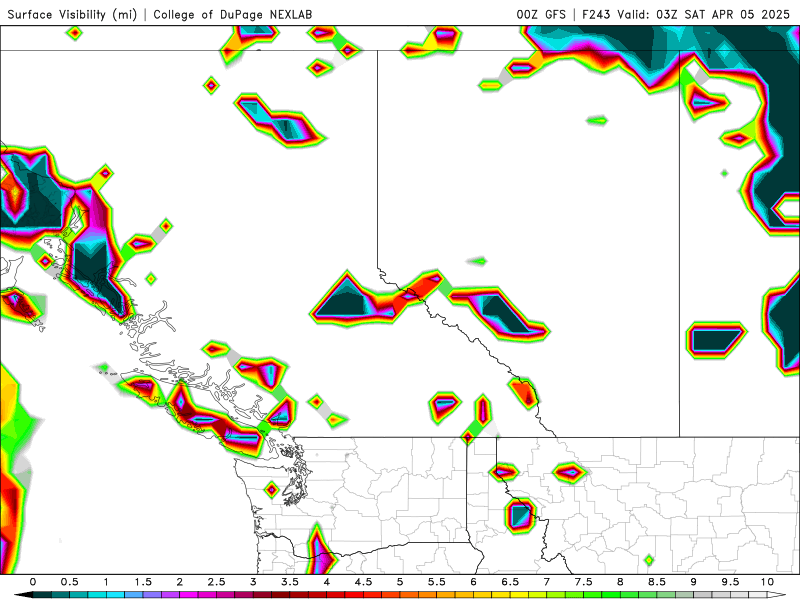Select the 6.5 label on the scale

pos(510,582)
